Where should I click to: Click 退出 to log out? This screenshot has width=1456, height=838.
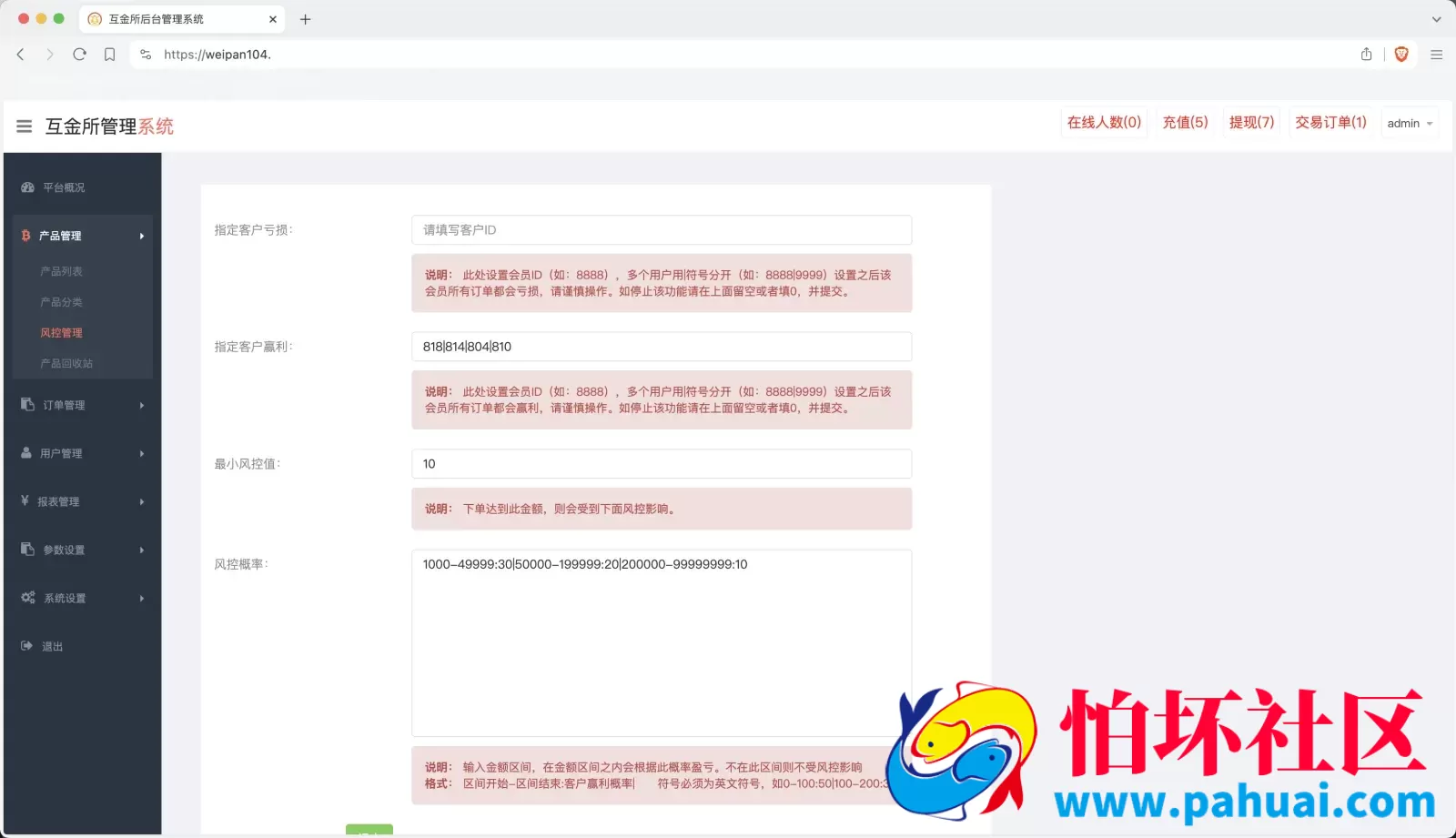[x=53, y=646]
